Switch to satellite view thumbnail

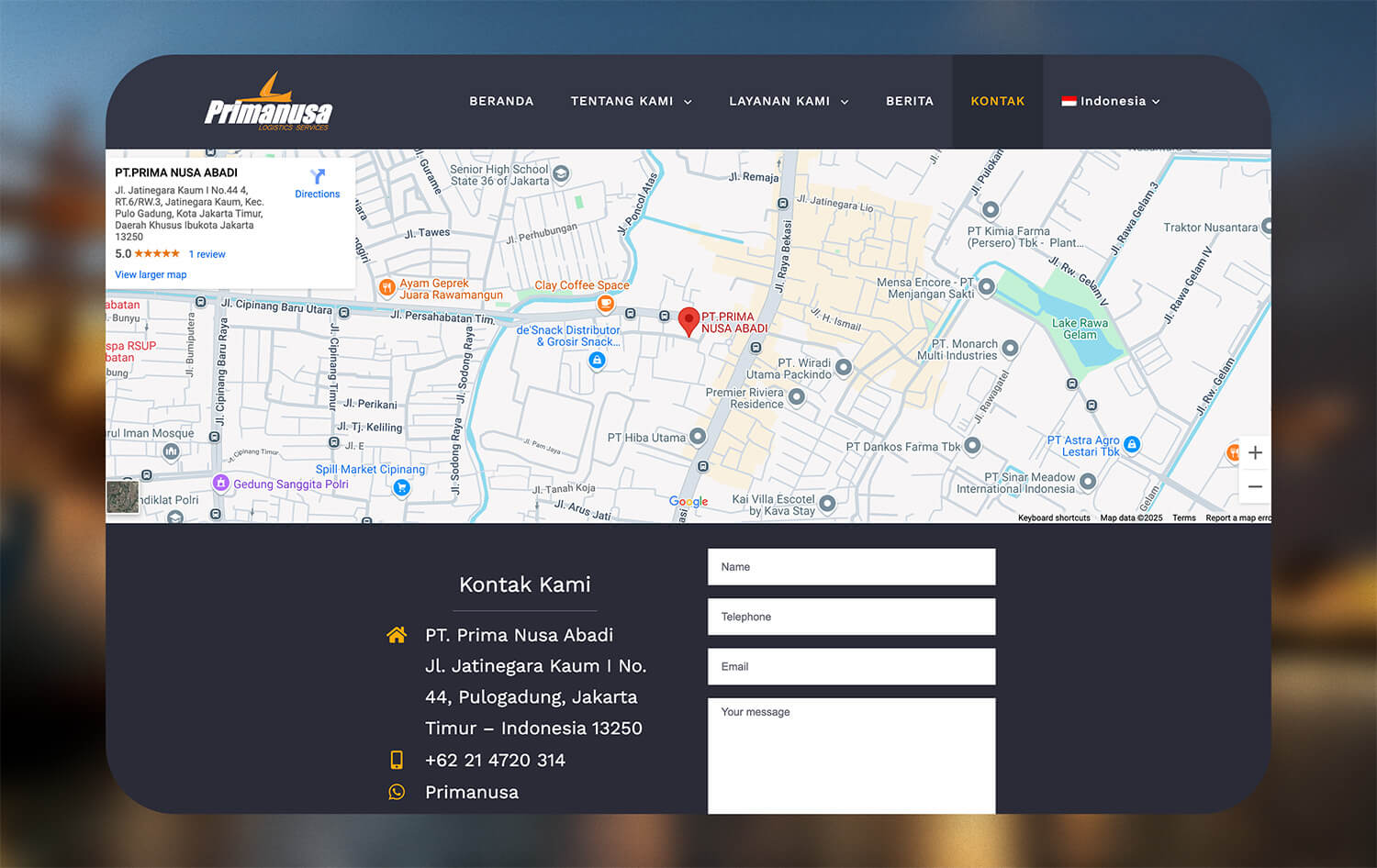click(x=123, y=497)
